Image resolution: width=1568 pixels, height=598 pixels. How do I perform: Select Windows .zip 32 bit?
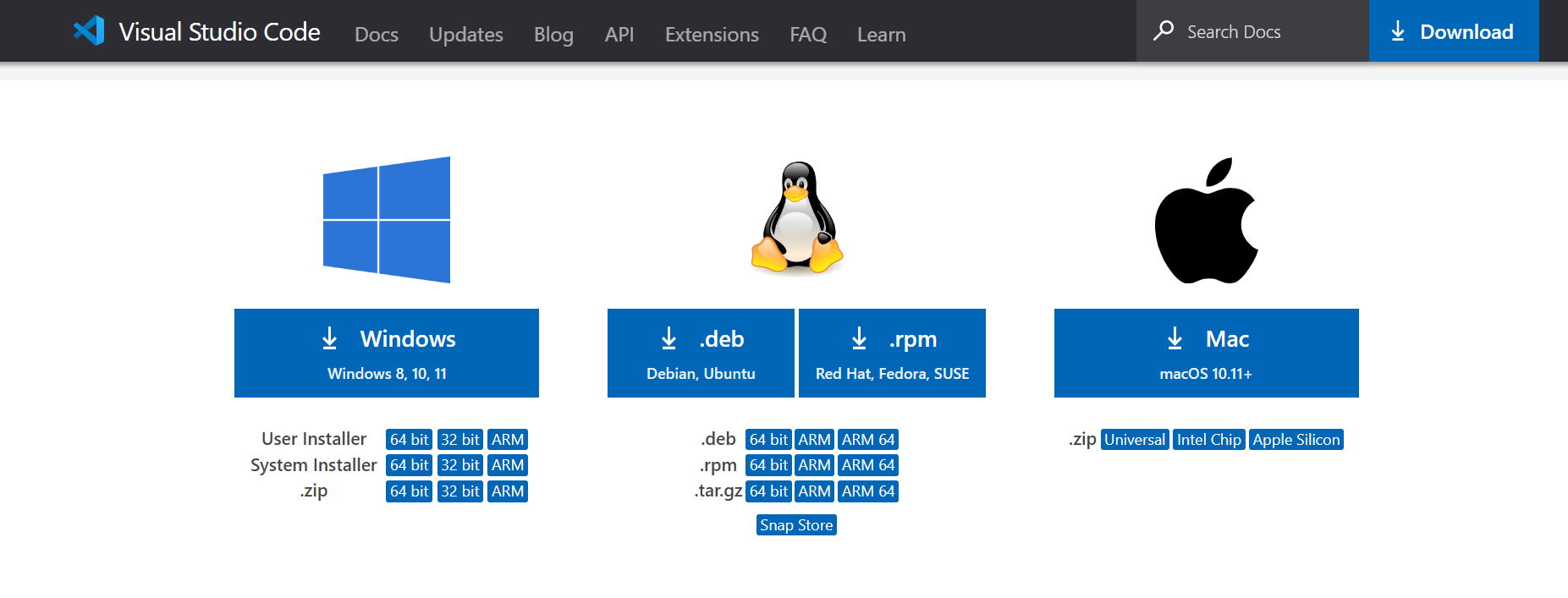[x=460, y=491]
